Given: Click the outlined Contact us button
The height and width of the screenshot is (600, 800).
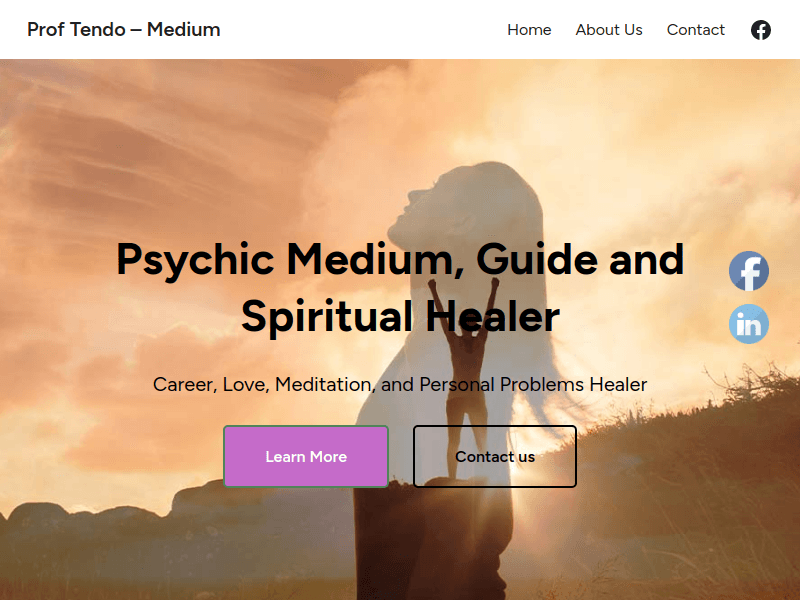Looking at the screenshot, I should tap(495, 457).
